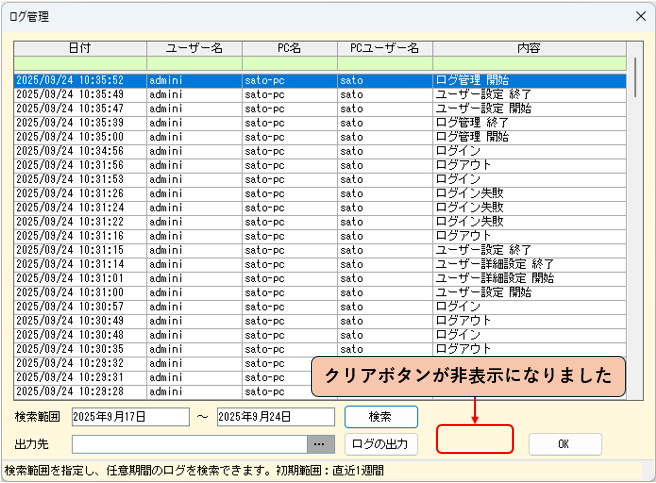Screen dimensions: 656x483
Task: Click the PCユーザー名 column header
Action: (x=384, y=48)
